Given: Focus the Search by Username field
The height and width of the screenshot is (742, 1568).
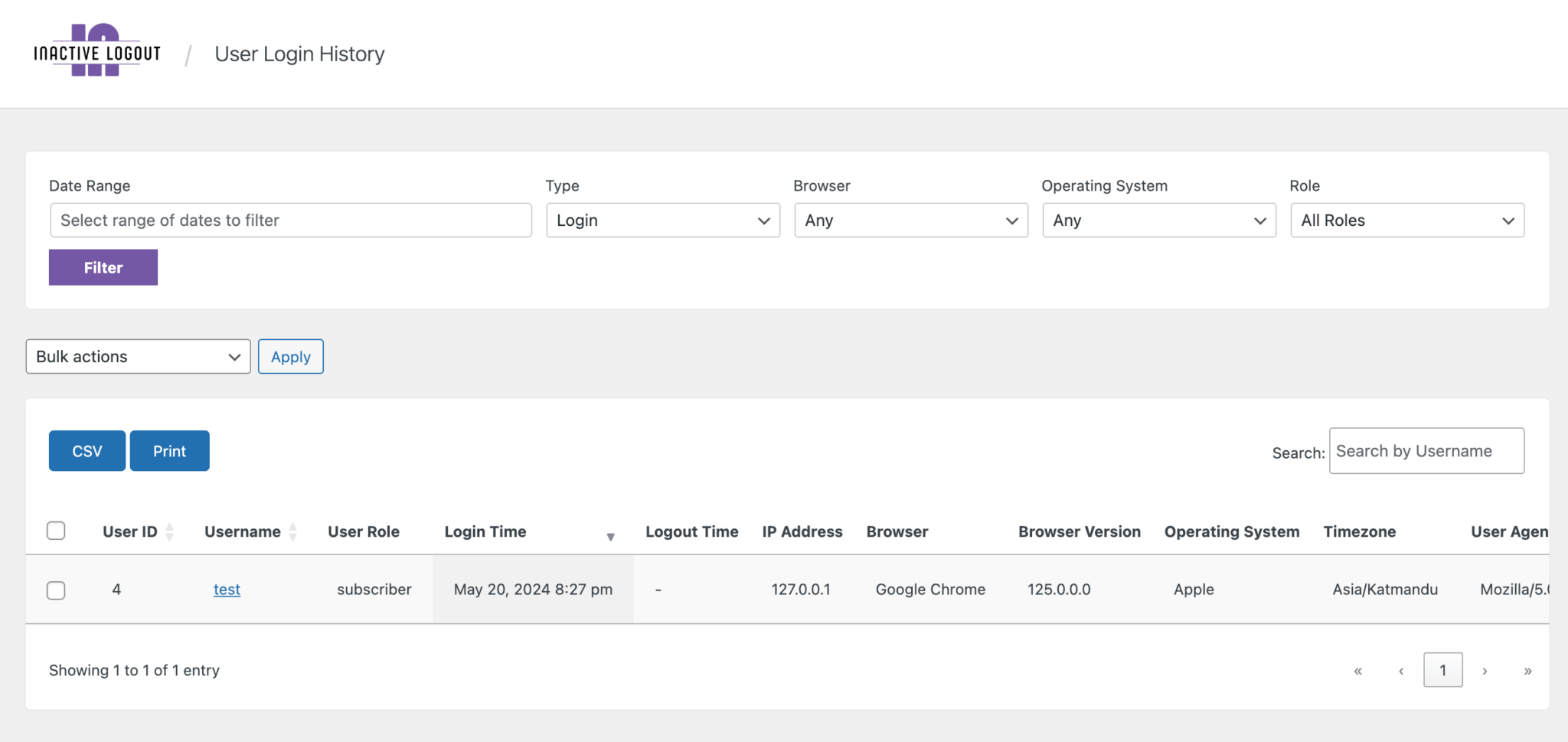Looking at the screenshot, I should [x=1426, y=451].
